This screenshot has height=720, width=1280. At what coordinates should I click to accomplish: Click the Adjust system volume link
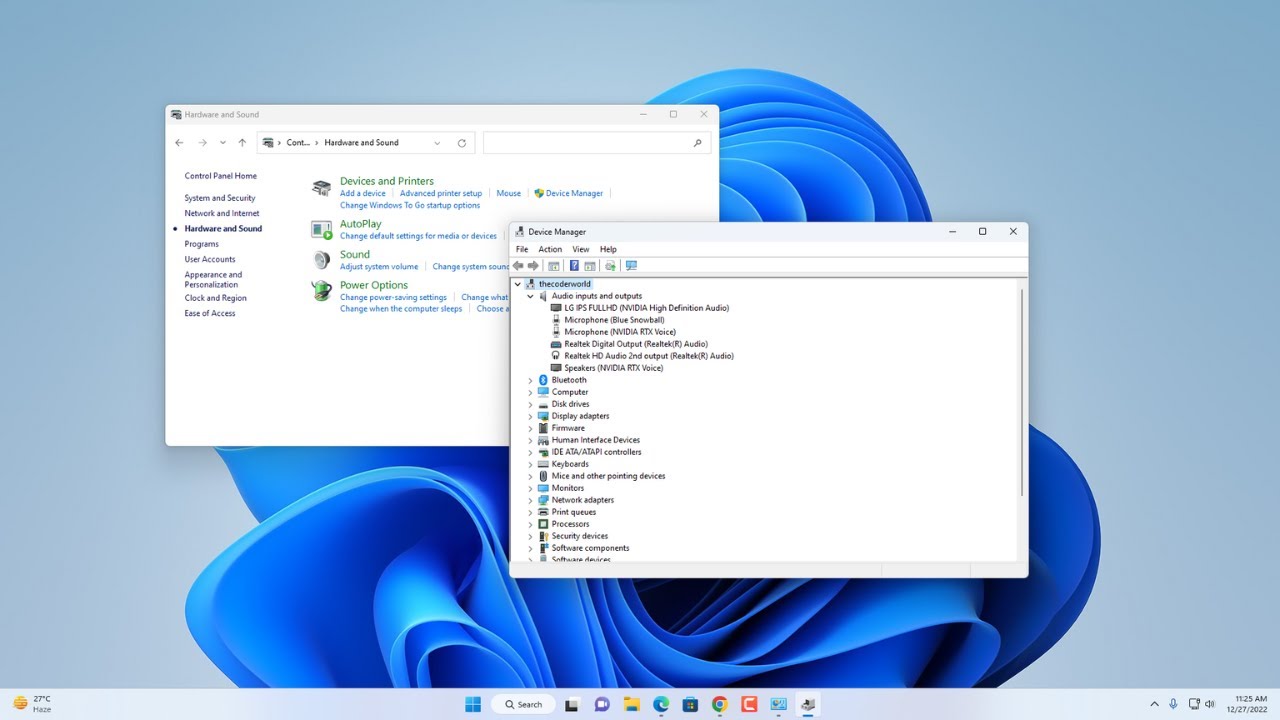[379, 266]
